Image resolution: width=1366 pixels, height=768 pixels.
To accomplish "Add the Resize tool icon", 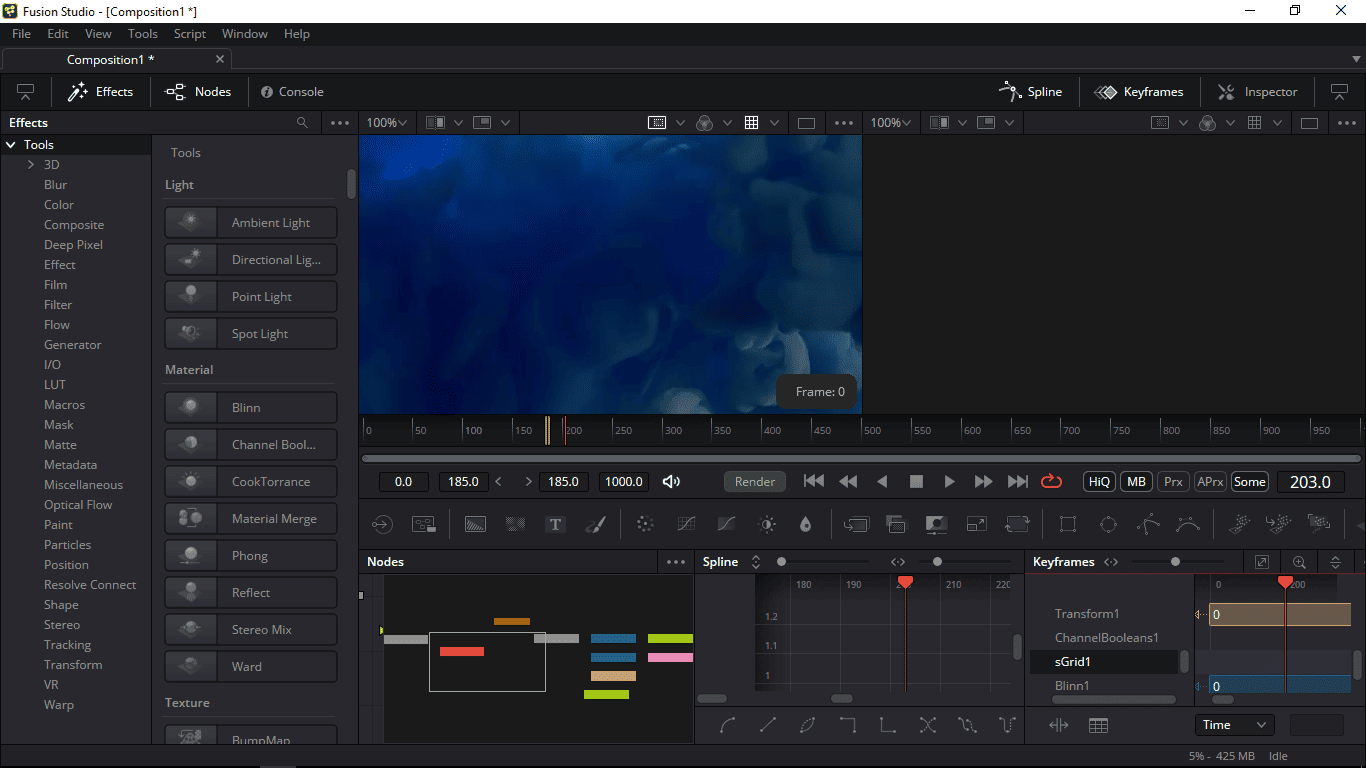I will click(x=976, y=524).
